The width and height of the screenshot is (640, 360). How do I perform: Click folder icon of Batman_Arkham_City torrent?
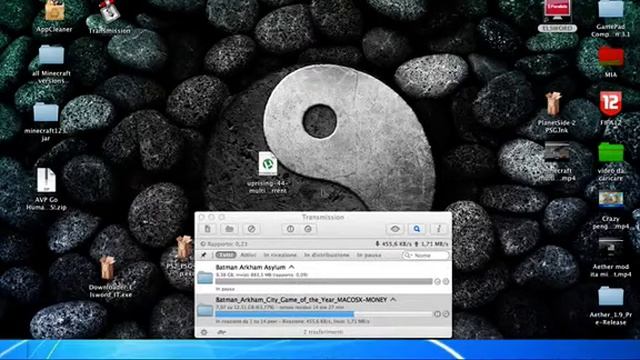pyautogui.click(x=205, y=310)
